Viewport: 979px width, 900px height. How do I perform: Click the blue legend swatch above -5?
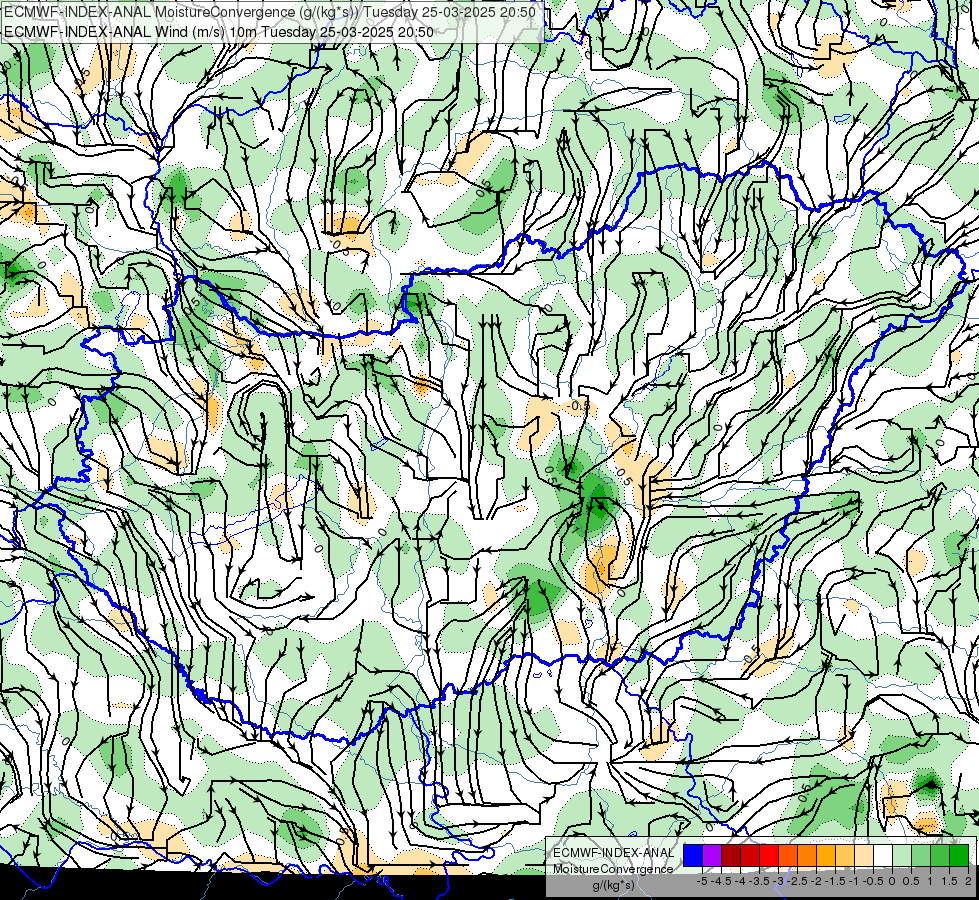[693, 855]
